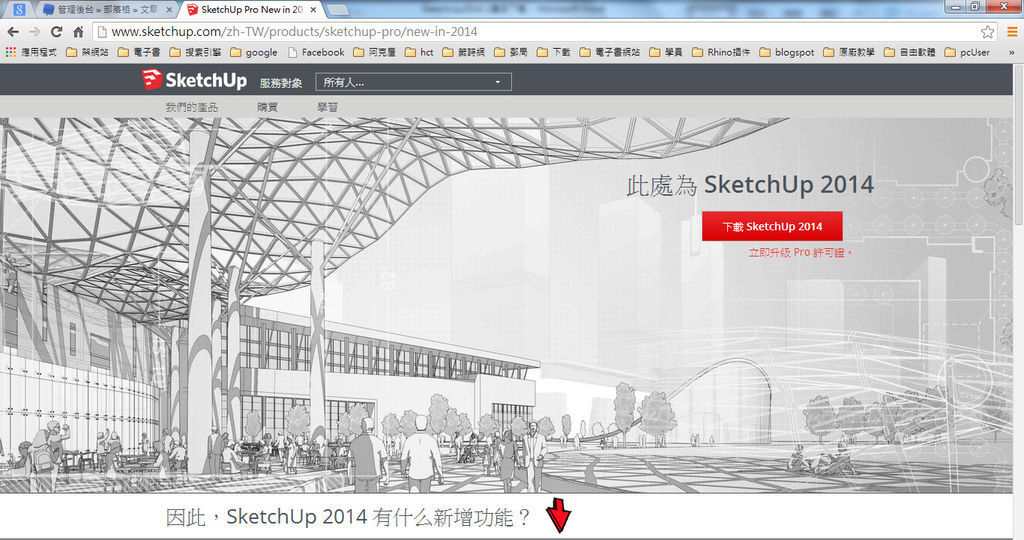Click the text SketchUp 2014 有什么新增功能？

379,517
